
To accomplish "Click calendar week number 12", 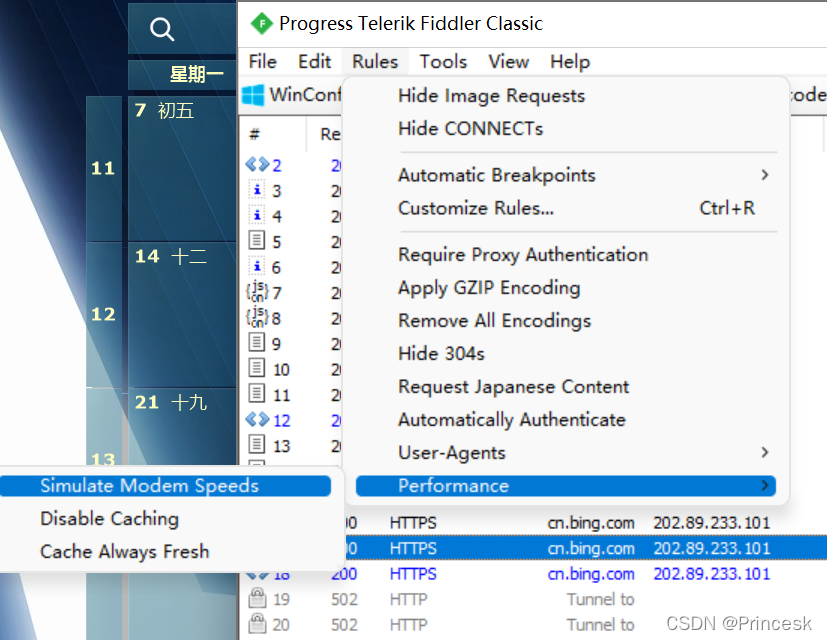I will pos(103,314).
